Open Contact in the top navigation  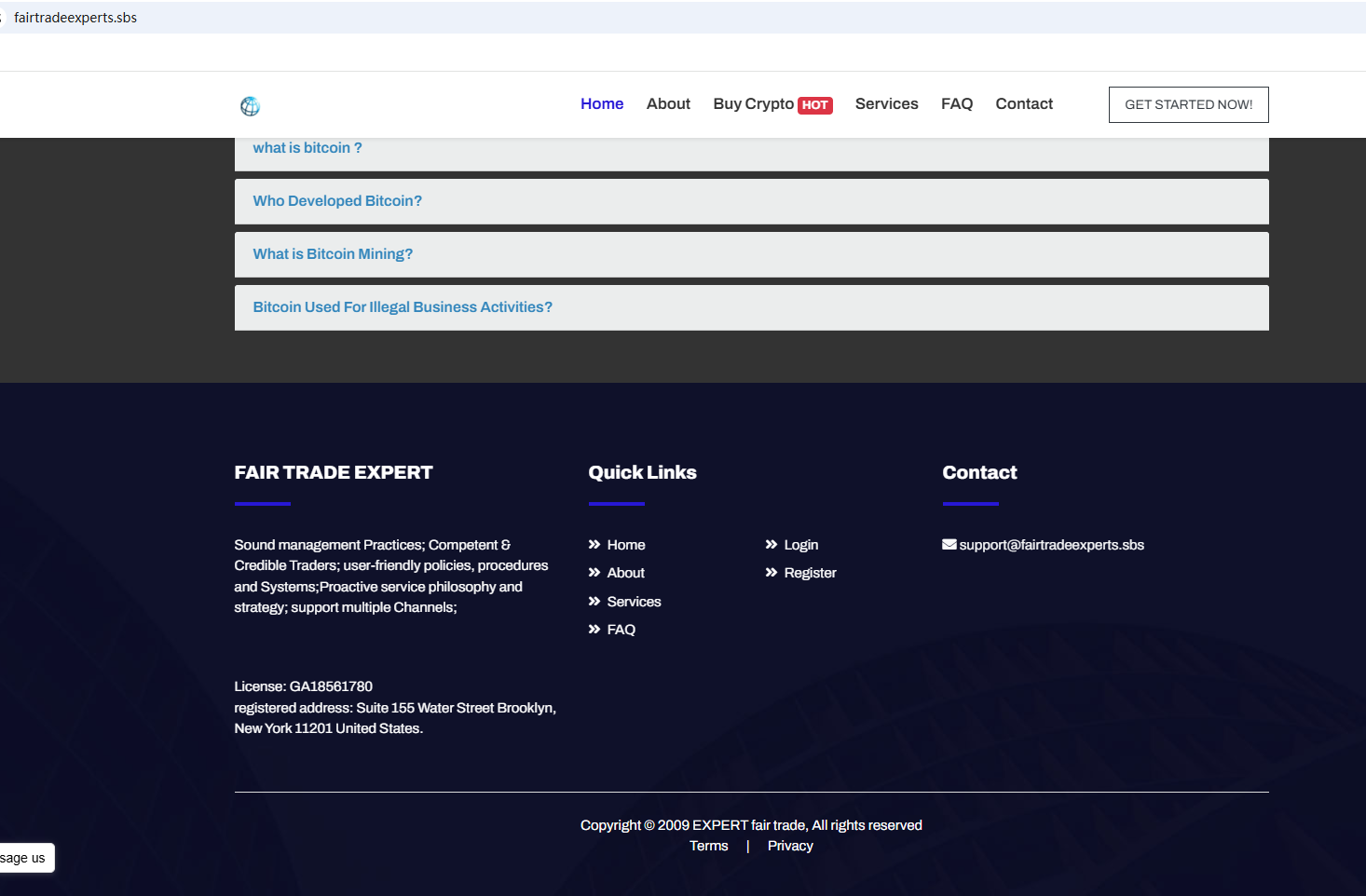point(1024,104)
